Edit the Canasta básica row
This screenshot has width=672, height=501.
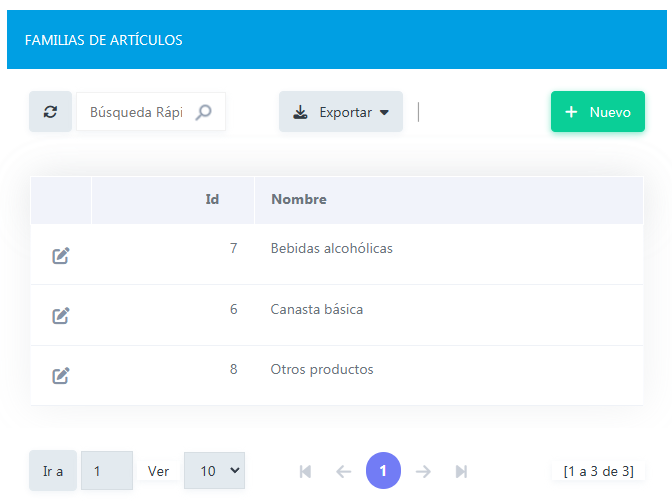pos(60,315)
